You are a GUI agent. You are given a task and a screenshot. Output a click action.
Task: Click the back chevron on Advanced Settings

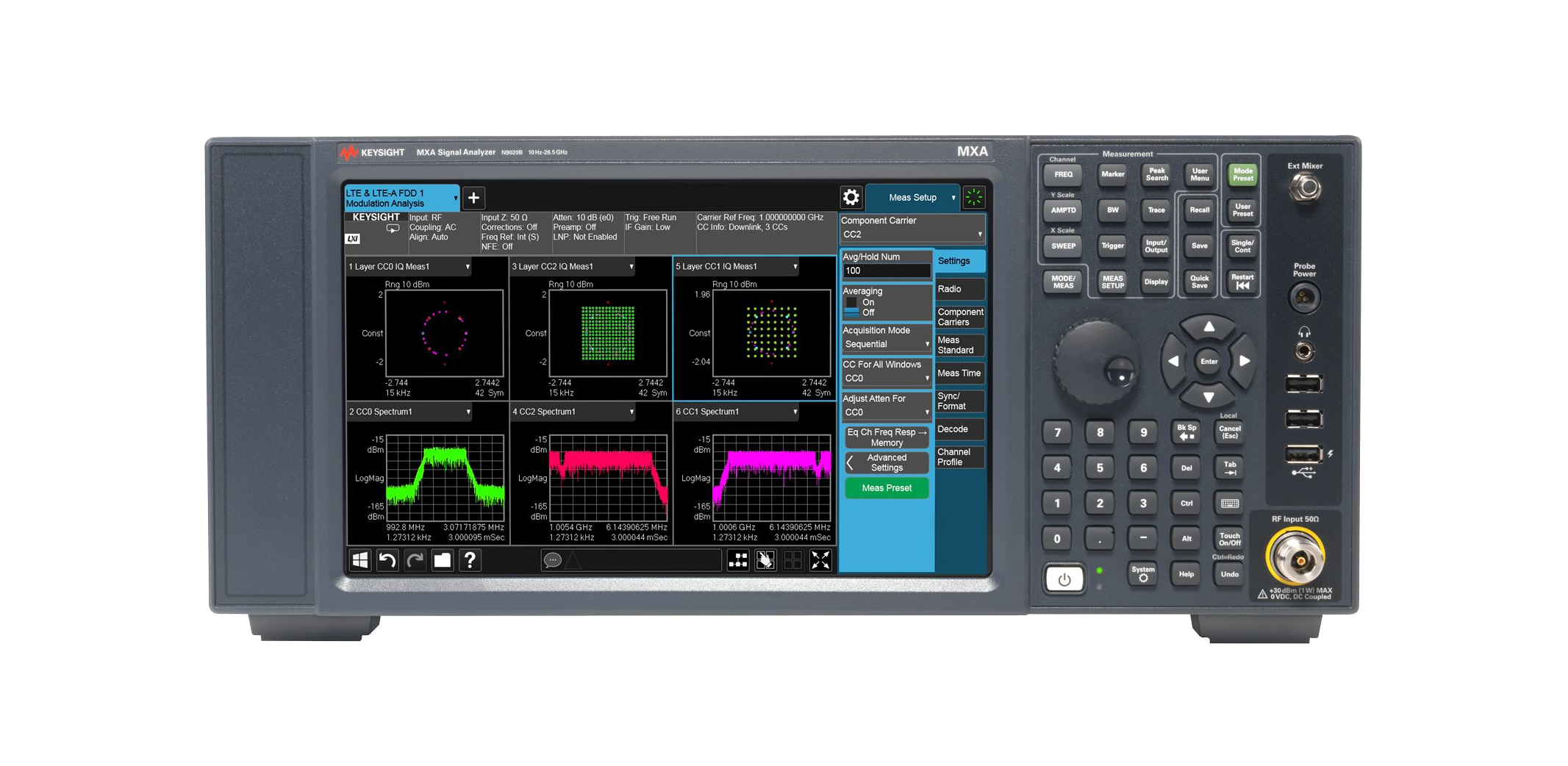851,462
